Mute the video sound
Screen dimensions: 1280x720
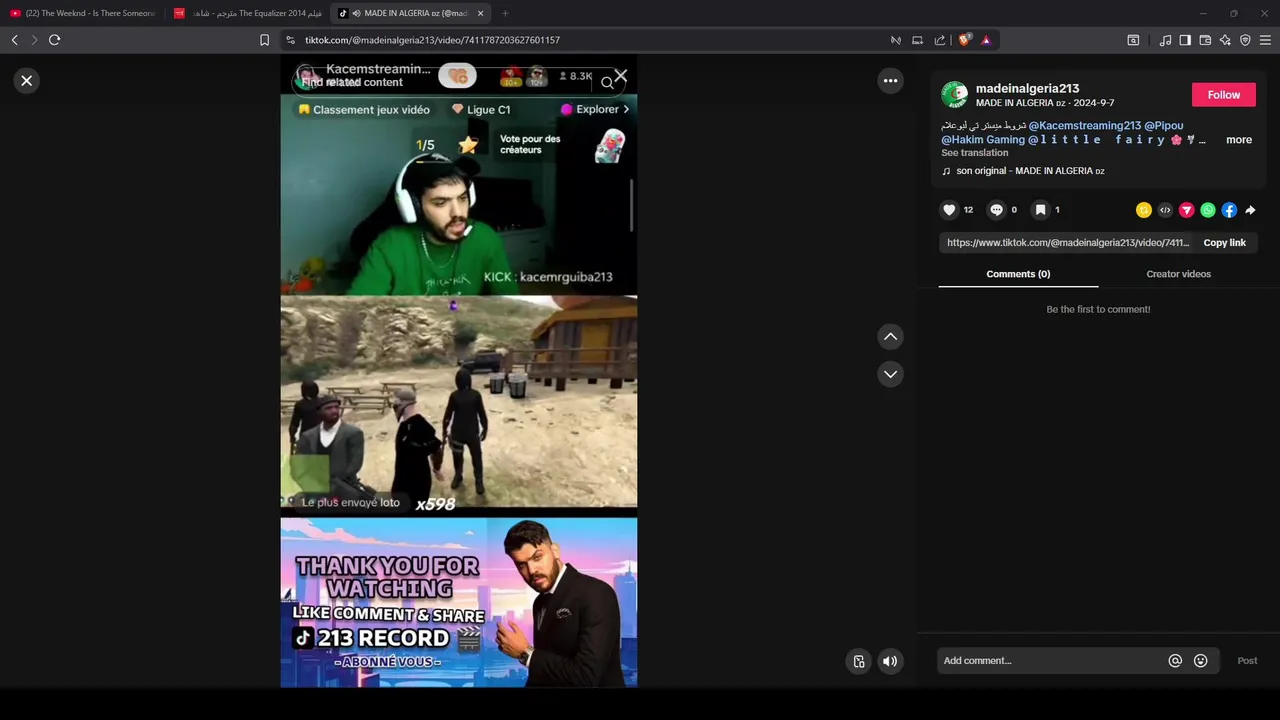pyautogui.click(x=889, y=661)
